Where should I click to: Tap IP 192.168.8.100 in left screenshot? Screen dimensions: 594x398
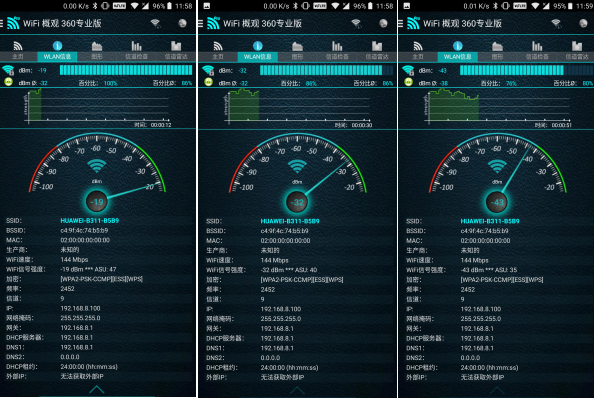click(x=80, y=308)
